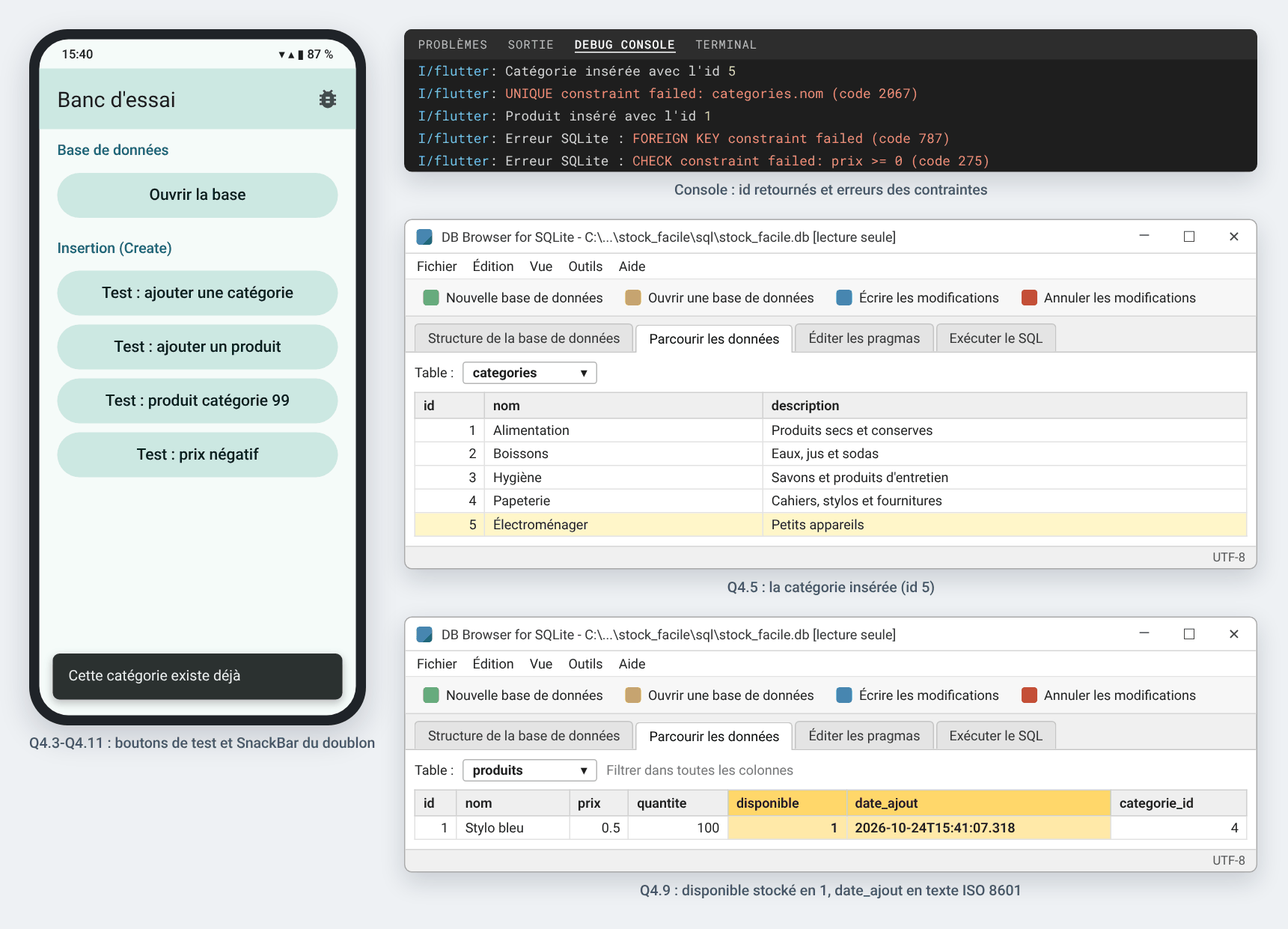Click Nouvelle base de données icon in categories window
1288x929 pixels.
click(x=431, y=298)
